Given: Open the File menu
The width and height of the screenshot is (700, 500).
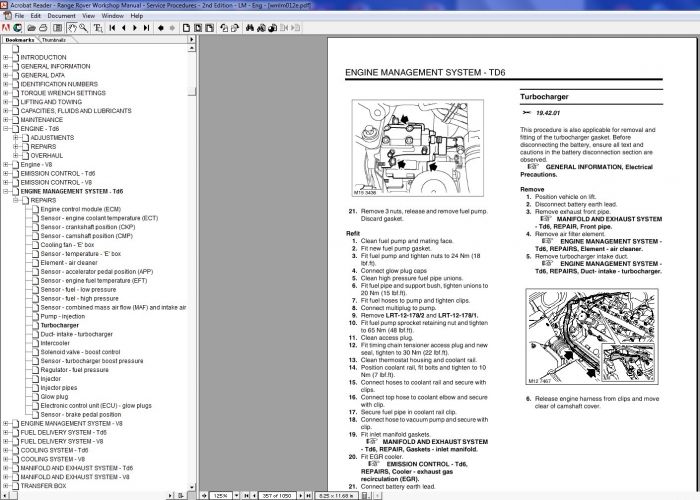Looking at the screenshot, I should 19,16.
